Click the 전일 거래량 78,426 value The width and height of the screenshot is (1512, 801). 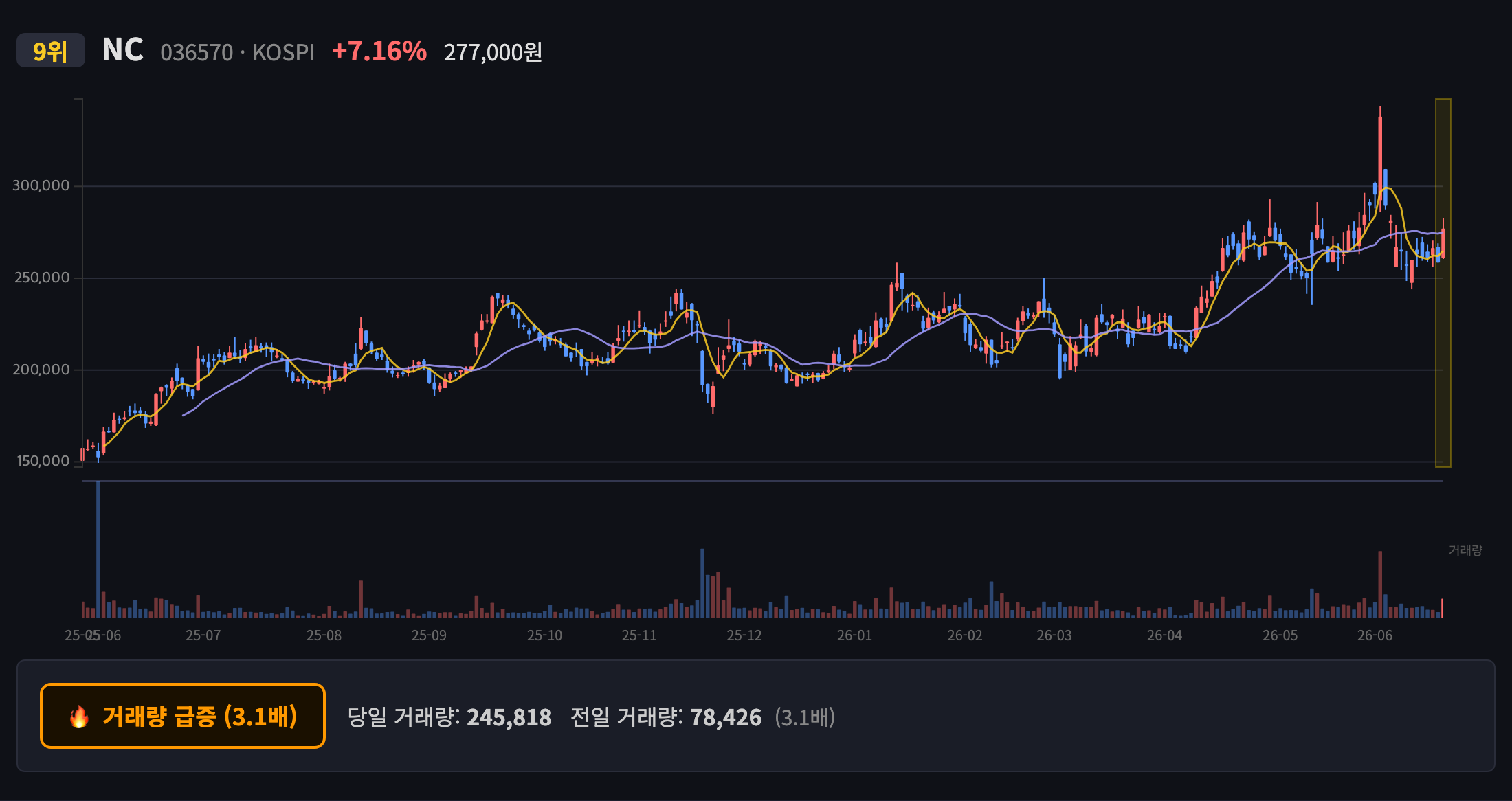point(666,717)
